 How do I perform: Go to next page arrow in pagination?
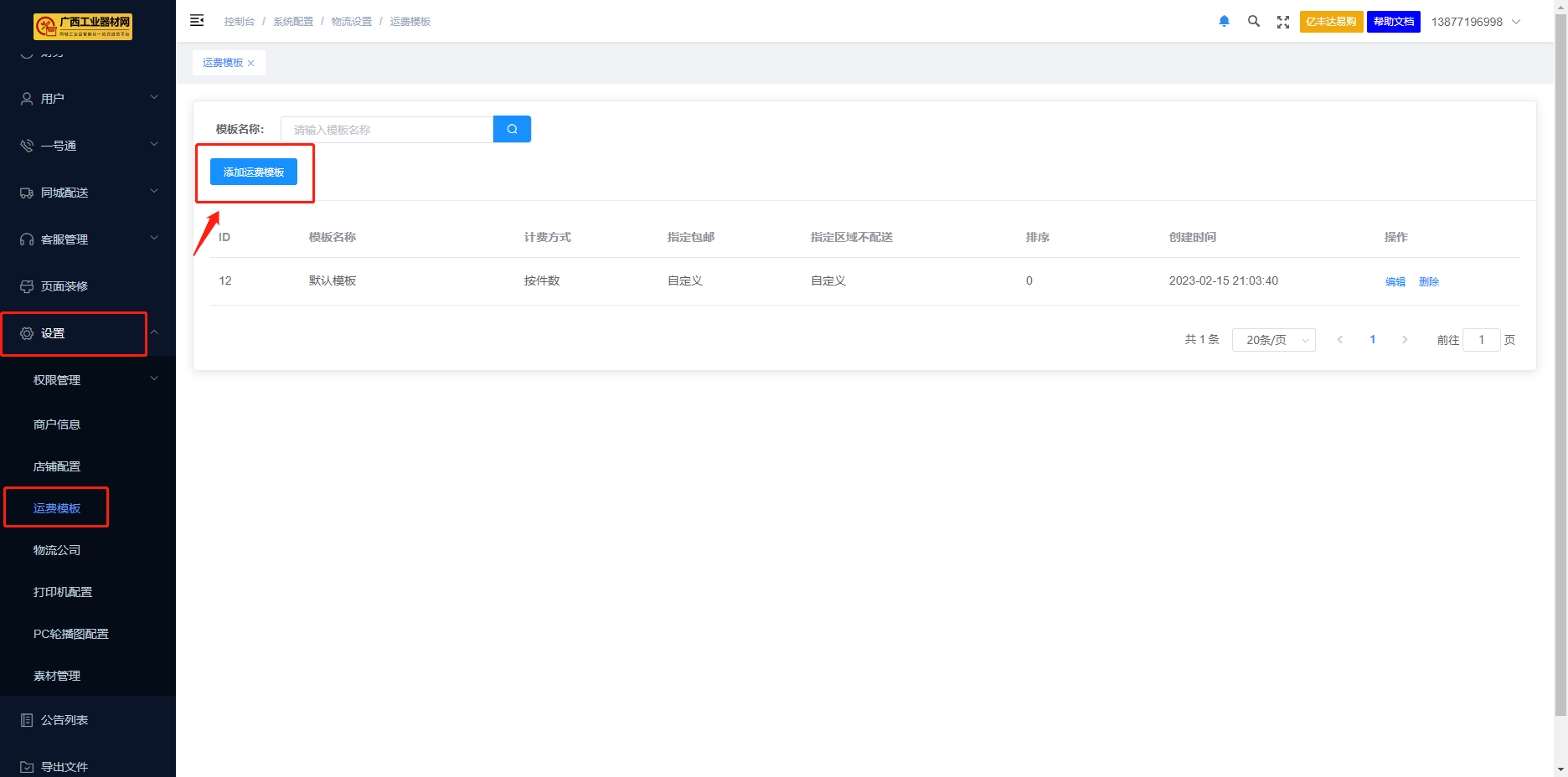click(x=1405, y=340)
